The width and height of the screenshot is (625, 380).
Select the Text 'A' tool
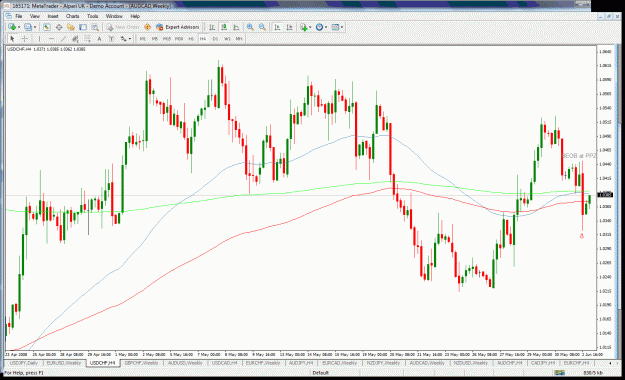(99, 39)
